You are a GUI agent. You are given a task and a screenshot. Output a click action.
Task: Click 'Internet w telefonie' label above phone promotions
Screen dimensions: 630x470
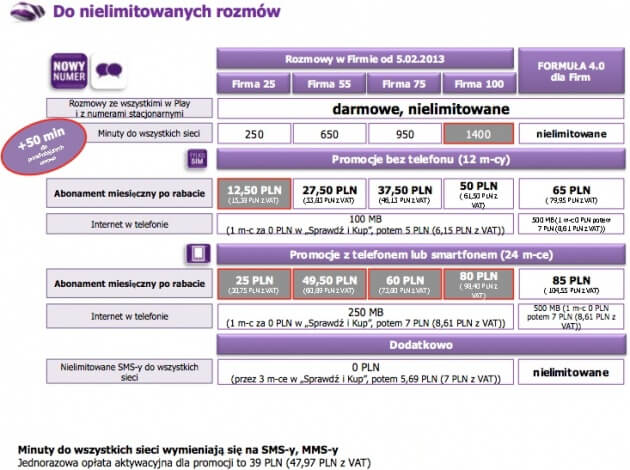[x=129, y=224]
